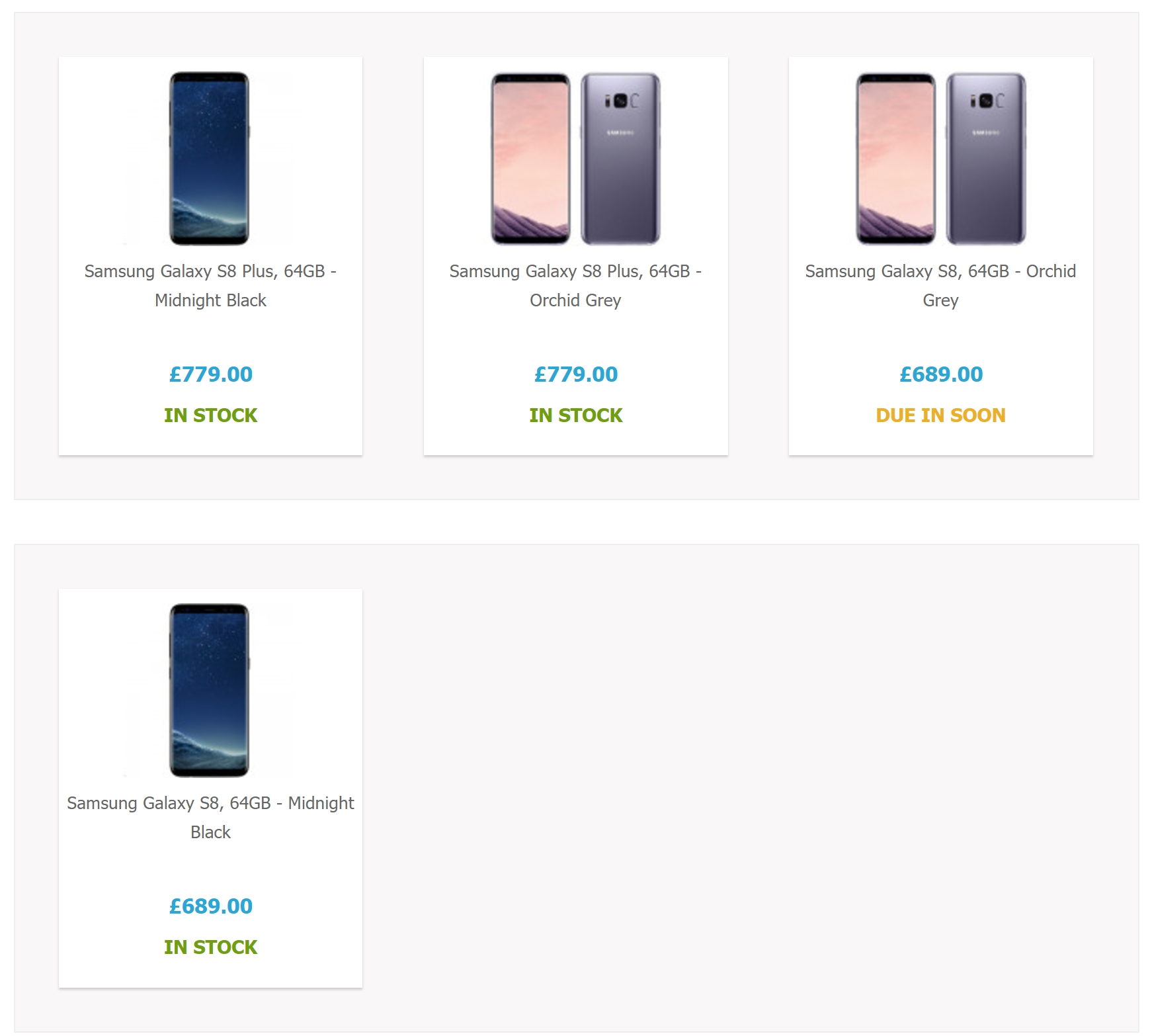1152x1036 pixels.
Task: Open Samsung Galaxy S8 Plus Midnight Black title
Action: pos(210,285)
